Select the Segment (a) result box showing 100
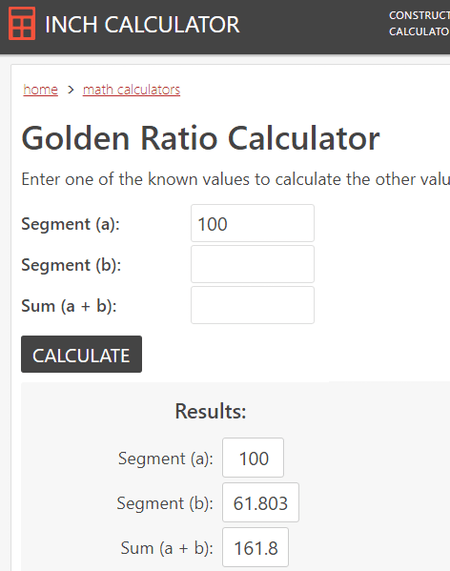Viewport: 450px width, 571px height. pyautogui.click(x=253, y=458)
